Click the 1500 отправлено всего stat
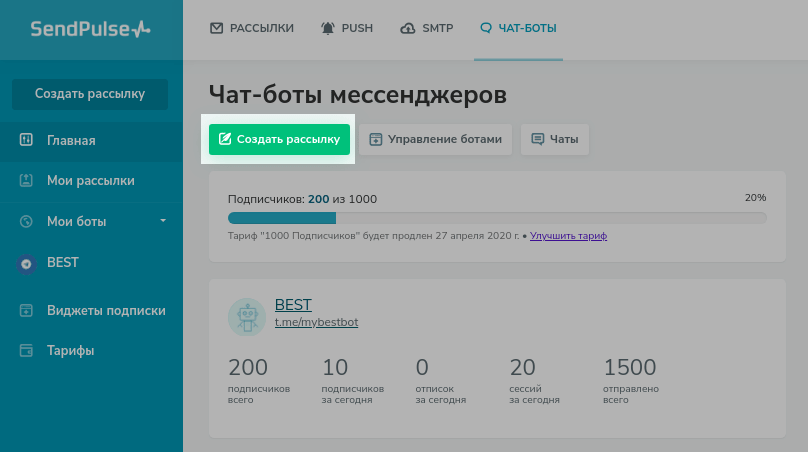Image resolution: width=808 pixels, height=452 pixels. 631,380
